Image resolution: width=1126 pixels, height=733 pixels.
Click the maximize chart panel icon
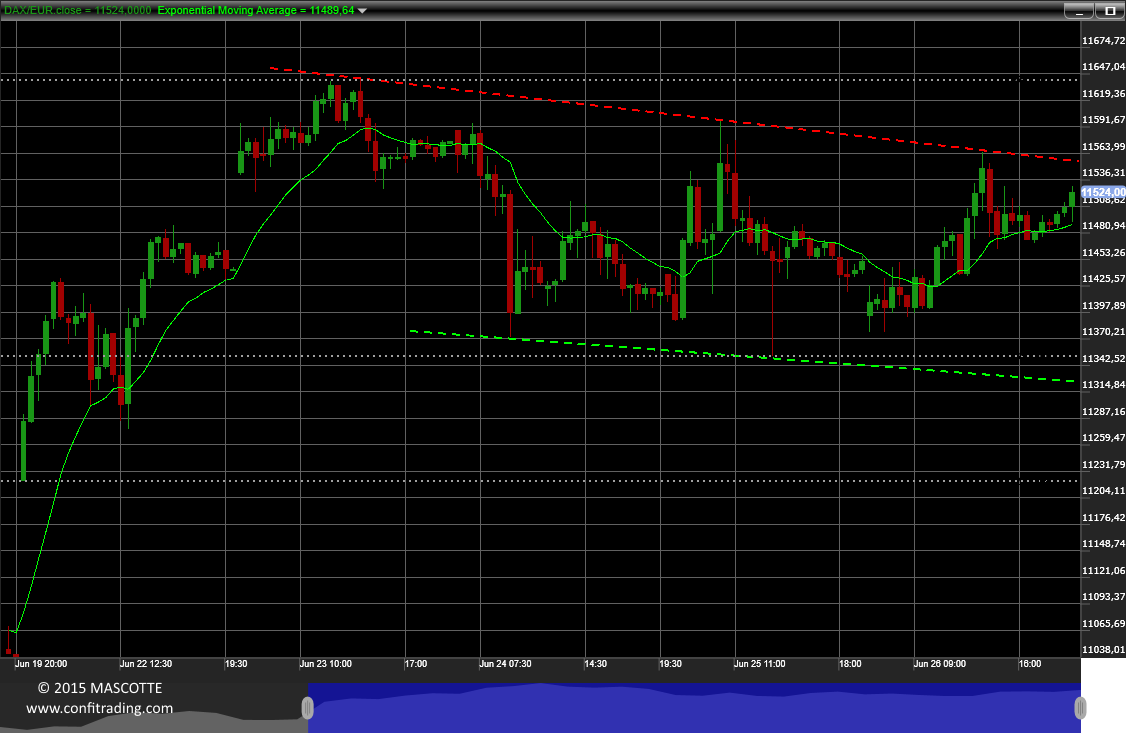click(1109, 11)
